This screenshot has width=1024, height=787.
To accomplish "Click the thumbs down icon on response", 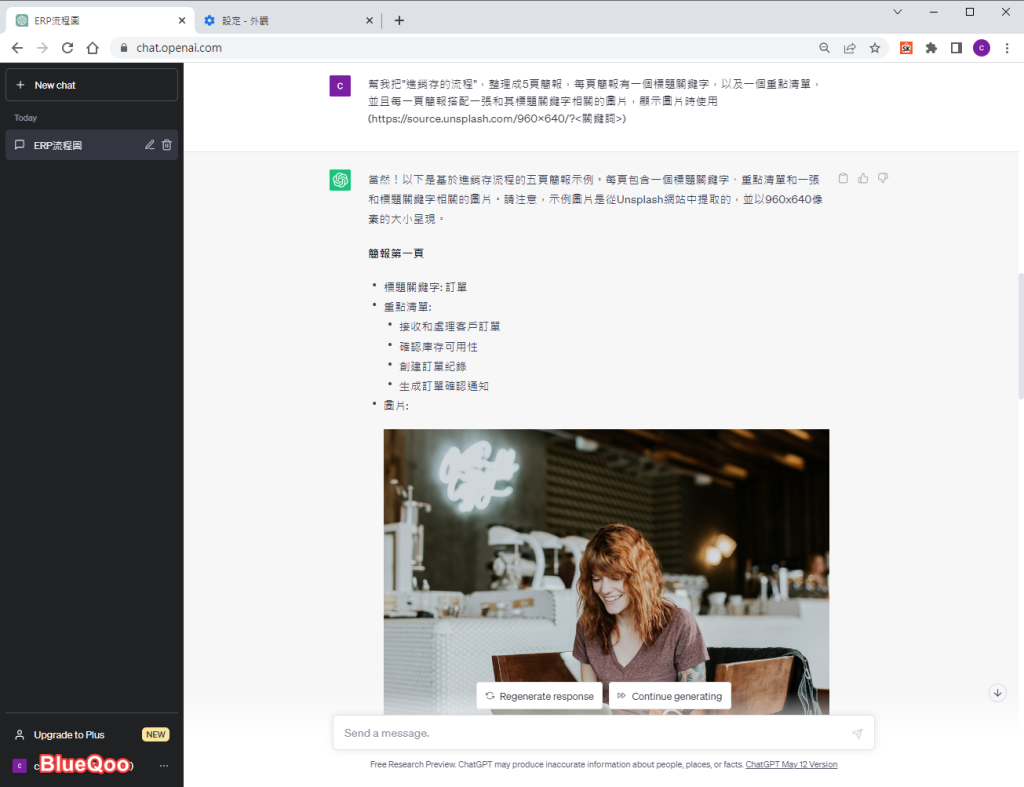I will (x=883, y=178).
